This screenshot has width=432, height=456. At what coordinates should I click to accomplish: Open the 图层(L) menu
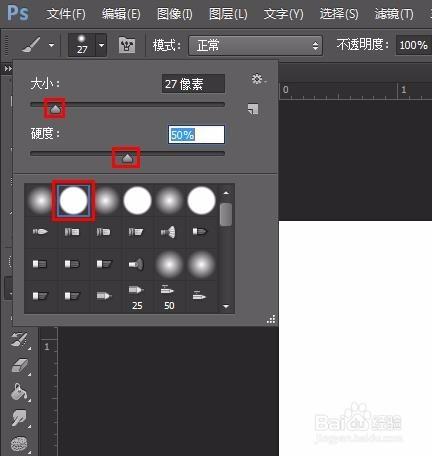point(228,14)
